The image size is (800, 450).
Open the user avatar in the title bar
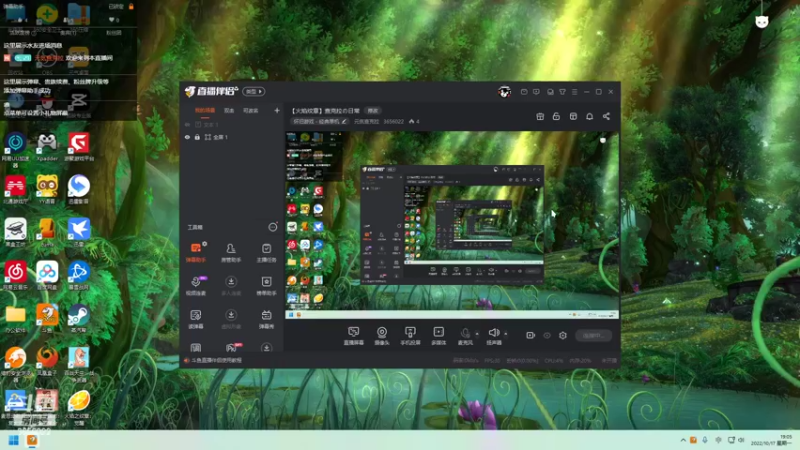tap(504, 92)
